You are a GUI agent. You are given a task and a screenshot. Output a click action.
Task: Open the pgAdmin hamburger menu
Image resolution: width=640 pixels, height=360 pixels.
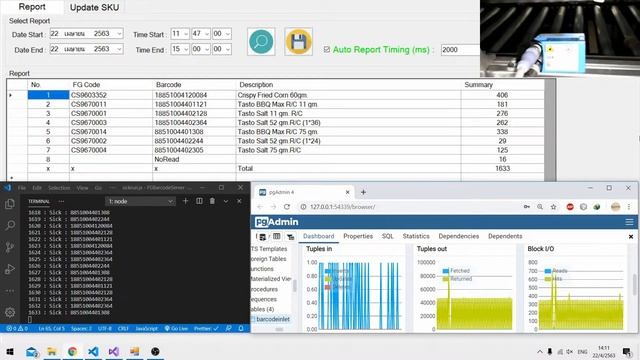pos(629,222)
